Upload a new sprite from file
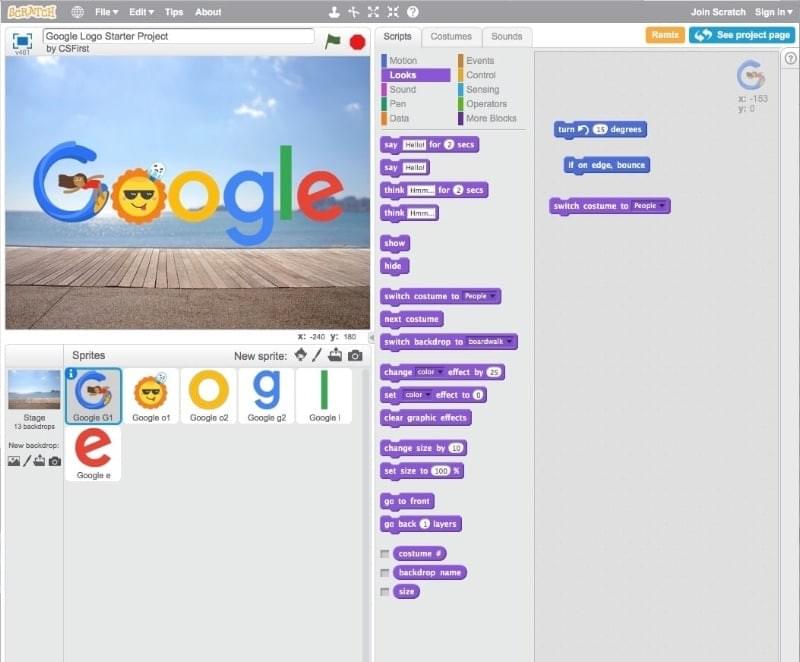Screen dimensions: 800x662 (x=335, y=355)
